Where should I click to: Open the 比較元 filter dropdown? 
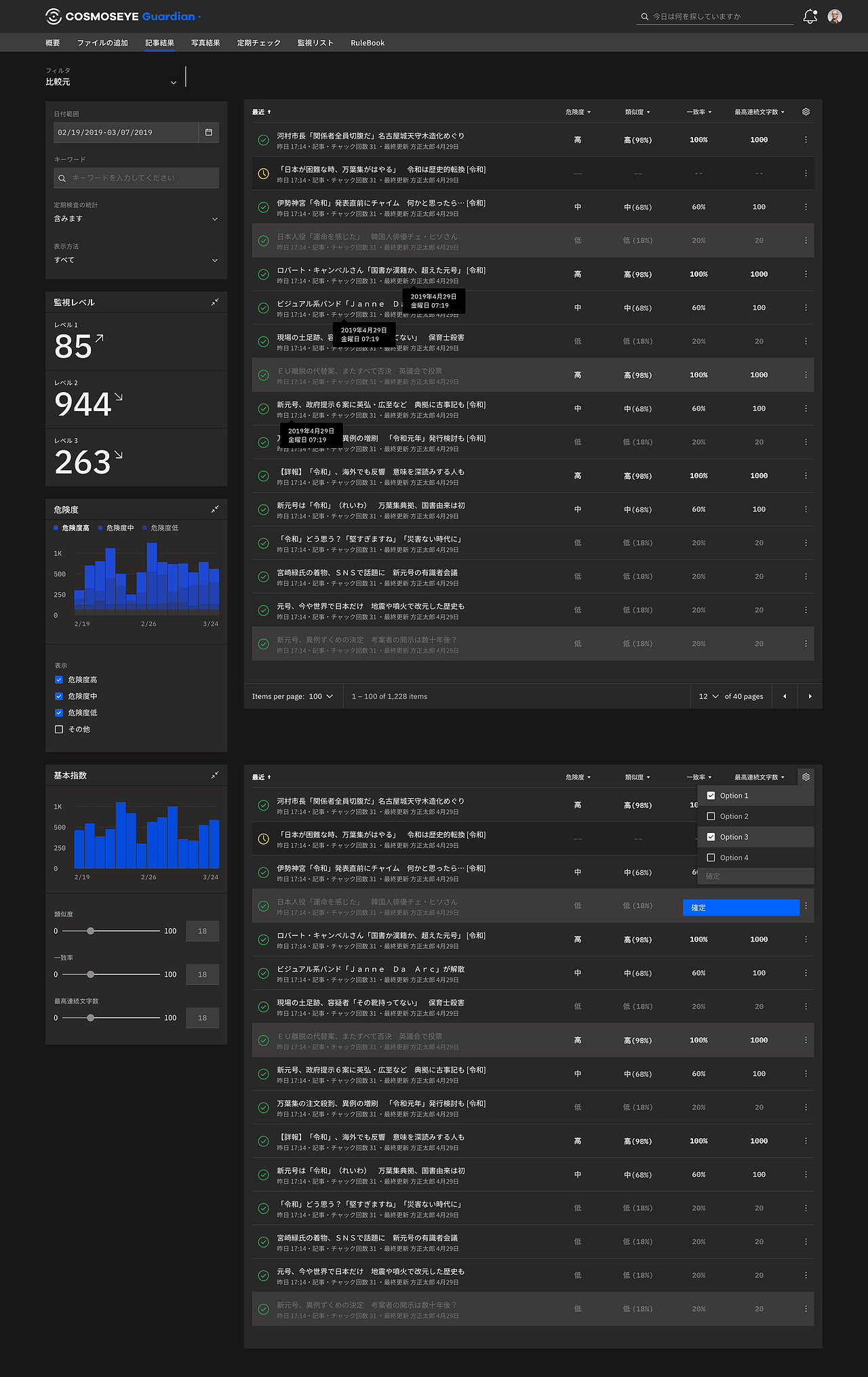[x=111, y=81]
